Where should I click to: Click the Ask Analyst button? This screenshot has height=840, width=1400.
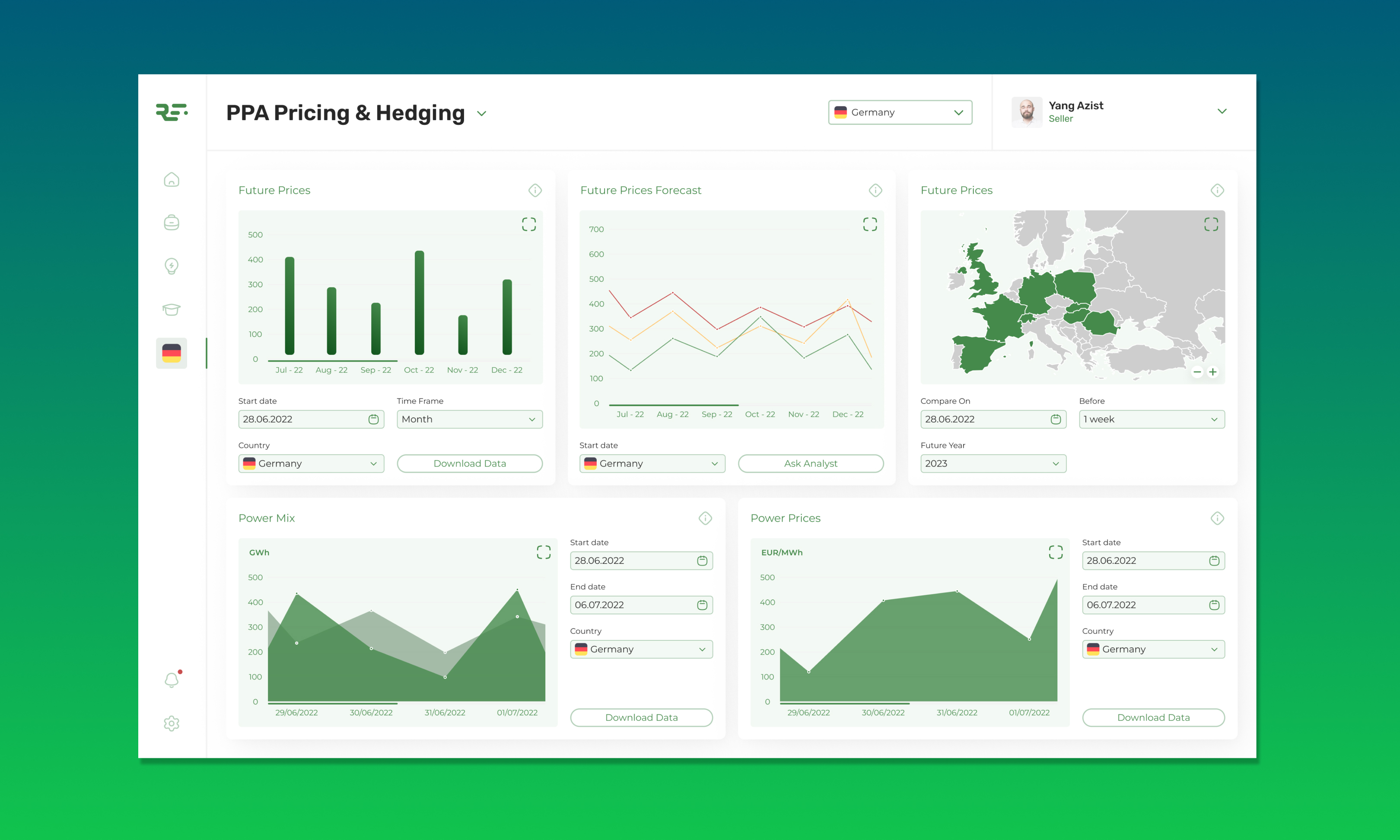pos(811,464)
